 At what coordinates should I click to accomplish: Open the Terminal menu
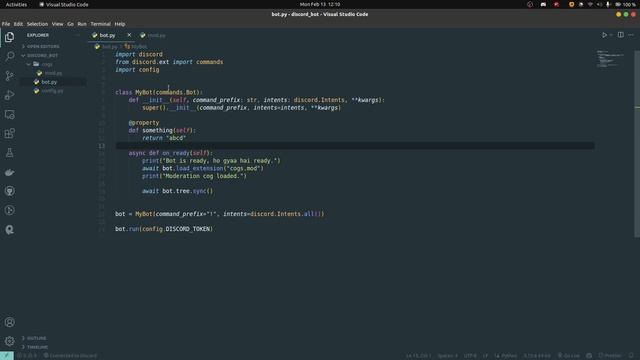tap(100, 24)
